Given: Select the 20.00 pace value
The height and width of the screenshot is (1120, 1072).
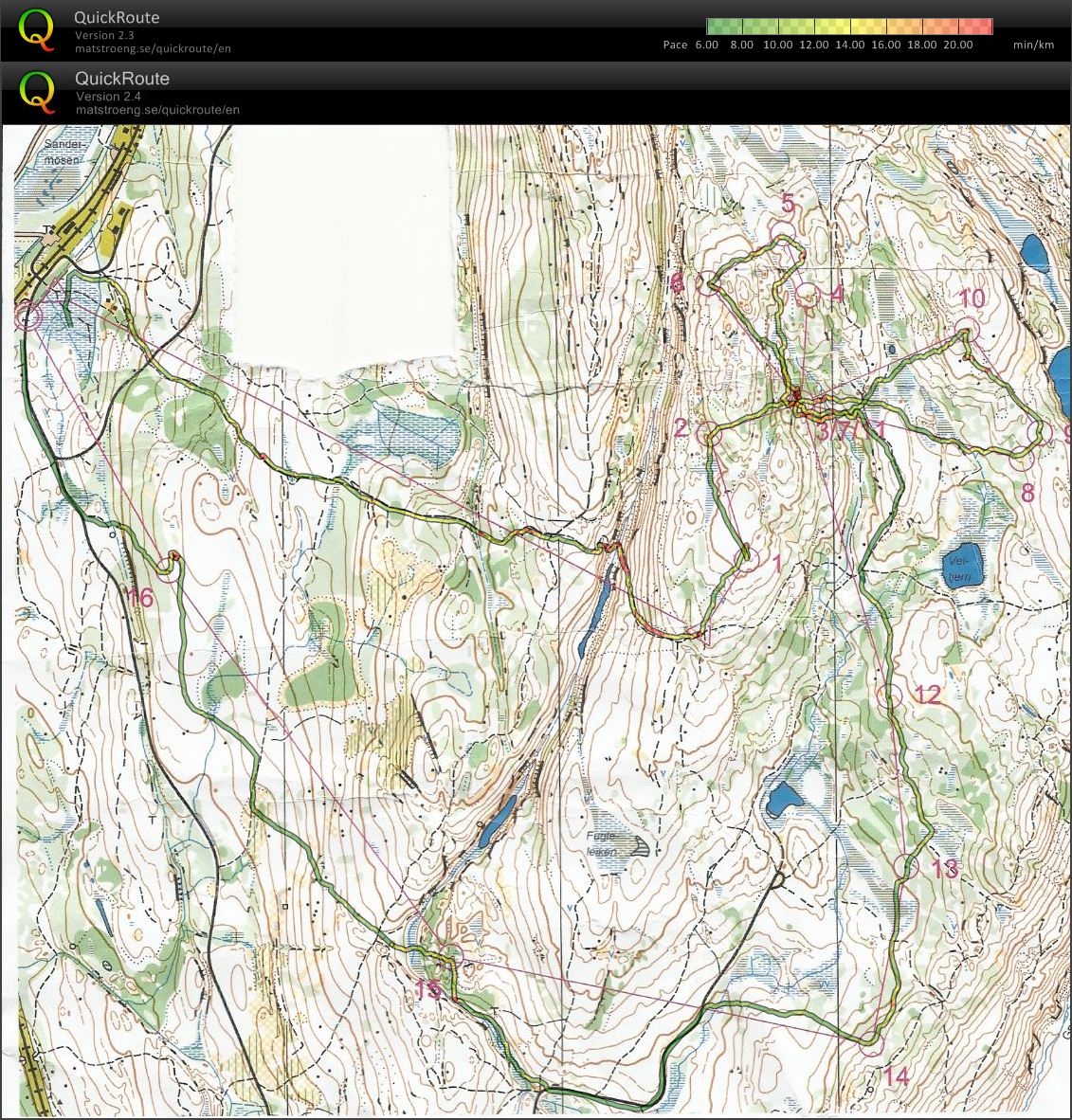Looking at the screenshot, I should (957, 45).
